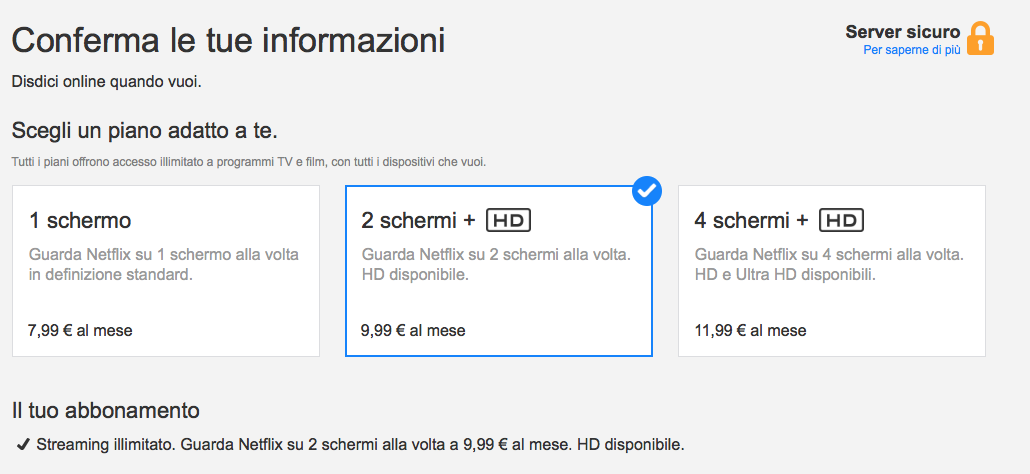The height and width of the screenshot is (474, 1030).
Task: Select the 1 schermo plan
Action: [166, 270]
